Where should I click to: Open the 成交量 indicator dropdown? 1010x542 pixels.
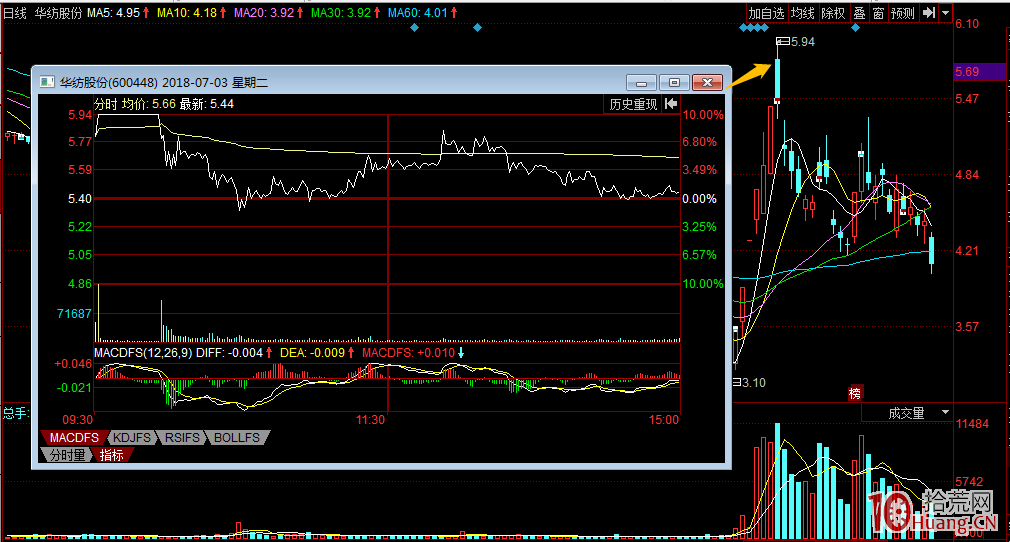(x=945, y=412)
